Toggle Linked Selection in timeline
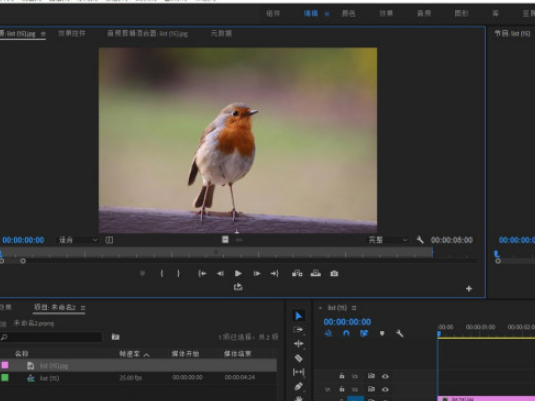 click(364, 333)
